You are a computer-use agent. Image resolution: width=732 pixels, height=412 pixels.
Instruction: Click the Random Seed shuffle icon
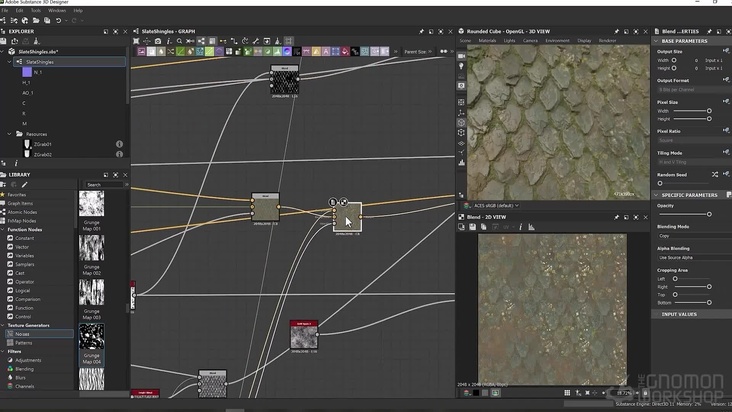[715, 175]
